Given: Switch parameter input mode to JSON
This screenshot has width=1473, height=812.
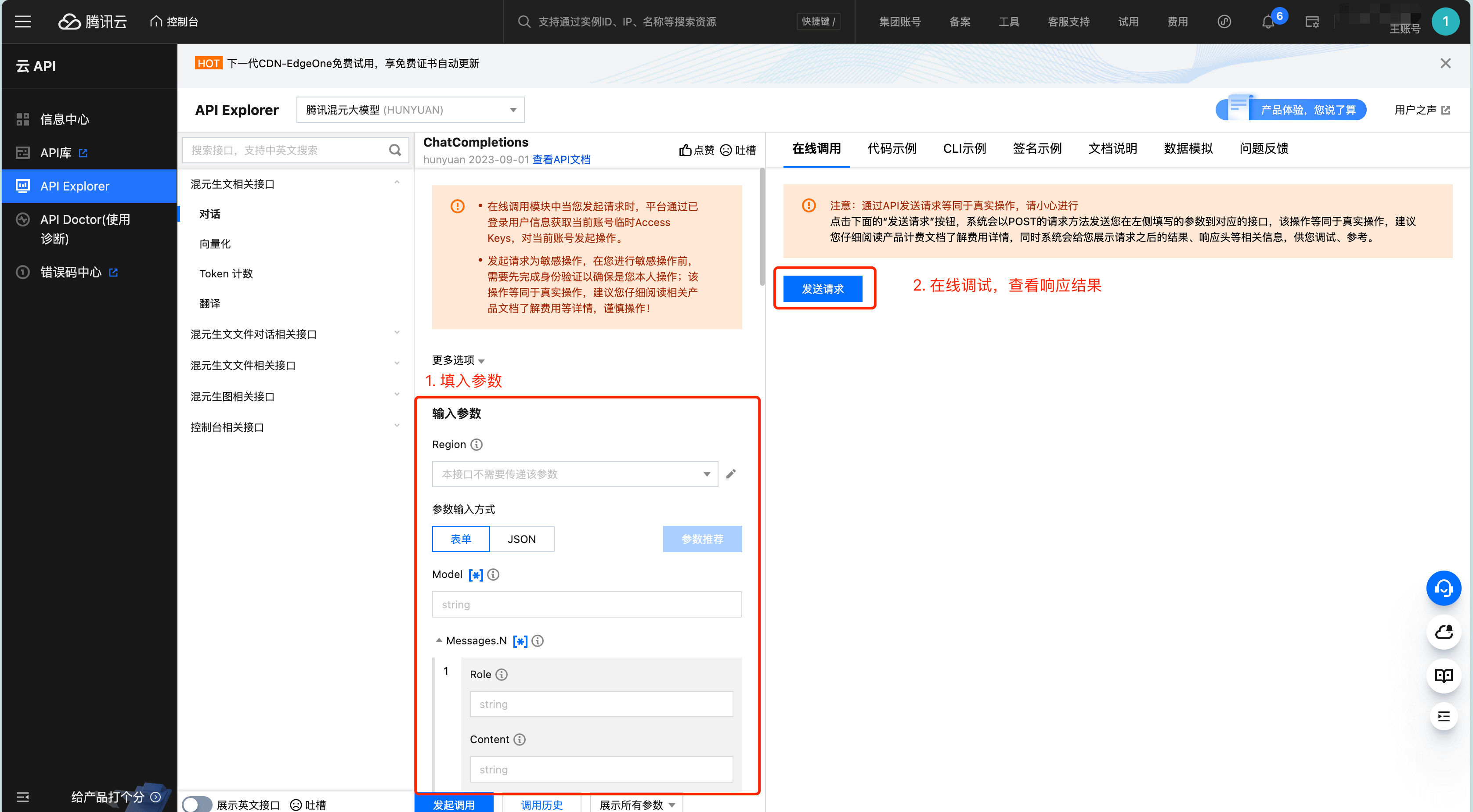Looking at the screenshot, I should click(522, 539).
